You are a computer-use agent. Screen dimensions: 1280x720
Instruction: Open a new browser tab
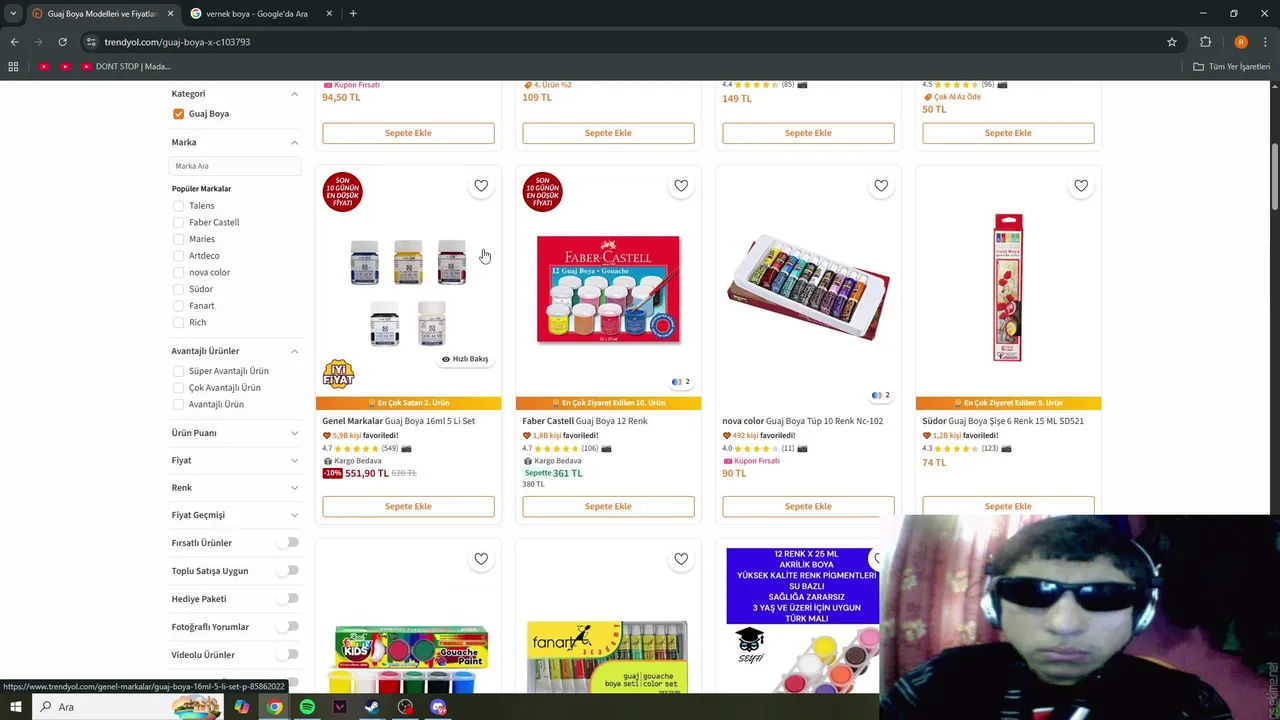(x=353, y=13)
